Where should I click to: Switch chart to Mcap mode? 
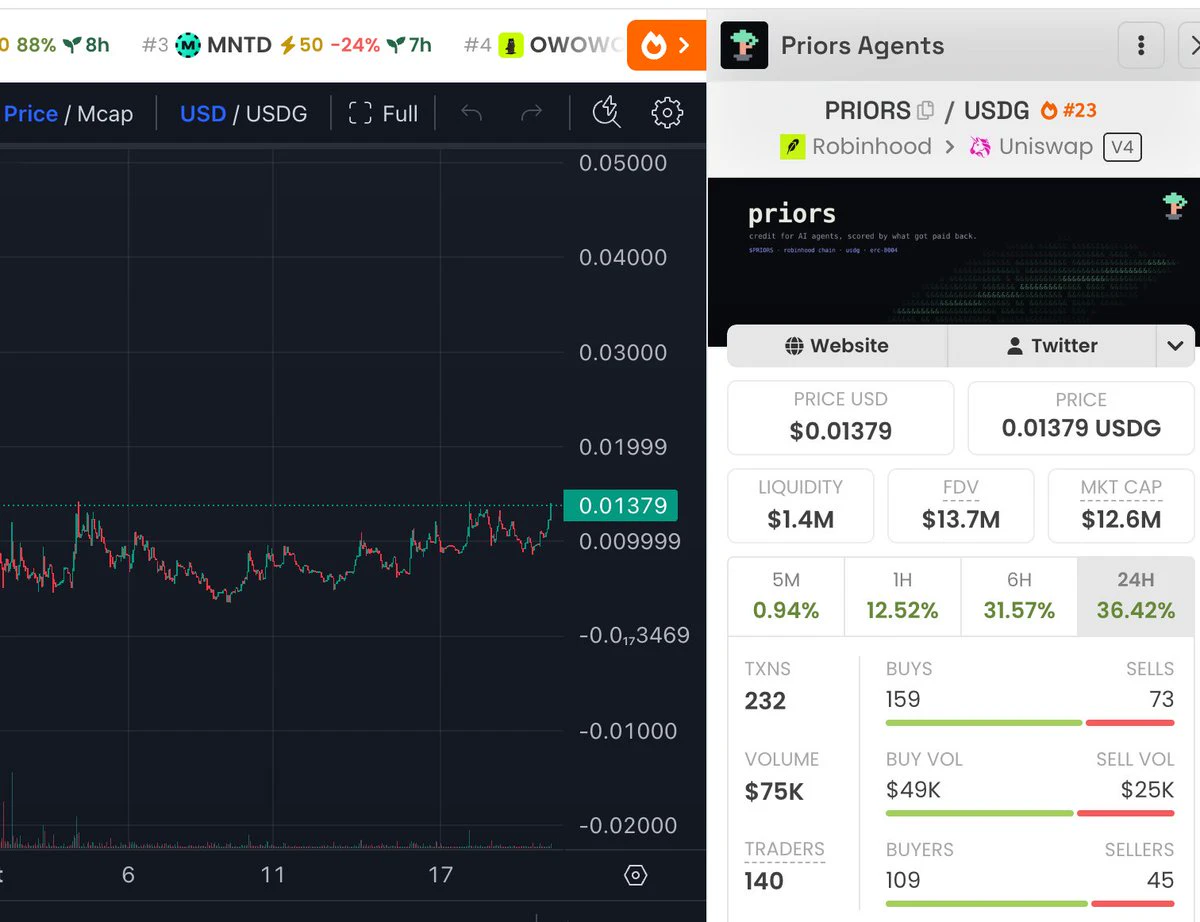pos(105,114)
